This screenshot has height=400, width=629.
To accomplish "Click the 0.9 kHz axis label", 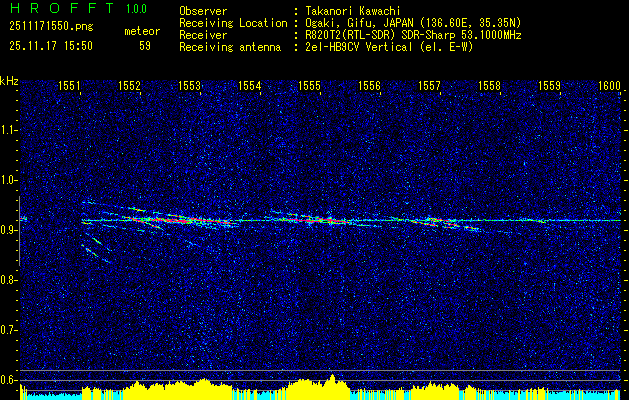I will pyautogui.click(x=7, y=230).
